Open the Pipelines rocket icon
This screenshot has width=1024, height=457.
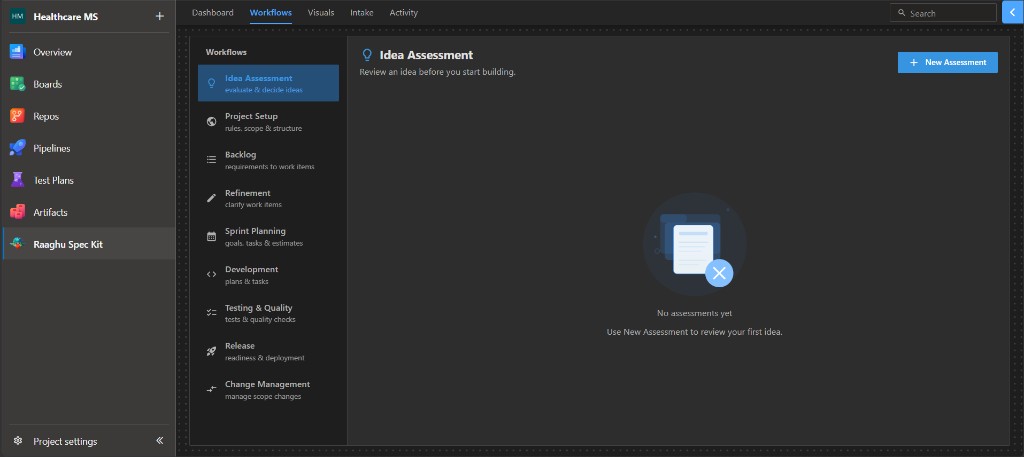pyautogui.click(x=17, y=148)
